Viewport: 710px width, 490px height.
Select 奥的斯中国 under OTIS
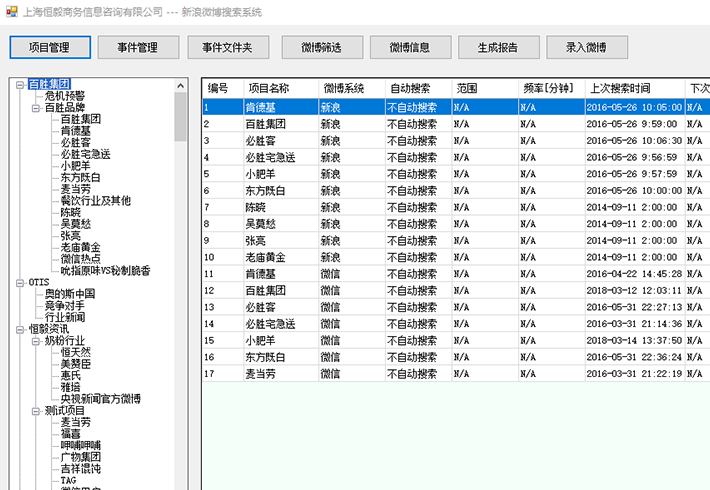(70, 294)
